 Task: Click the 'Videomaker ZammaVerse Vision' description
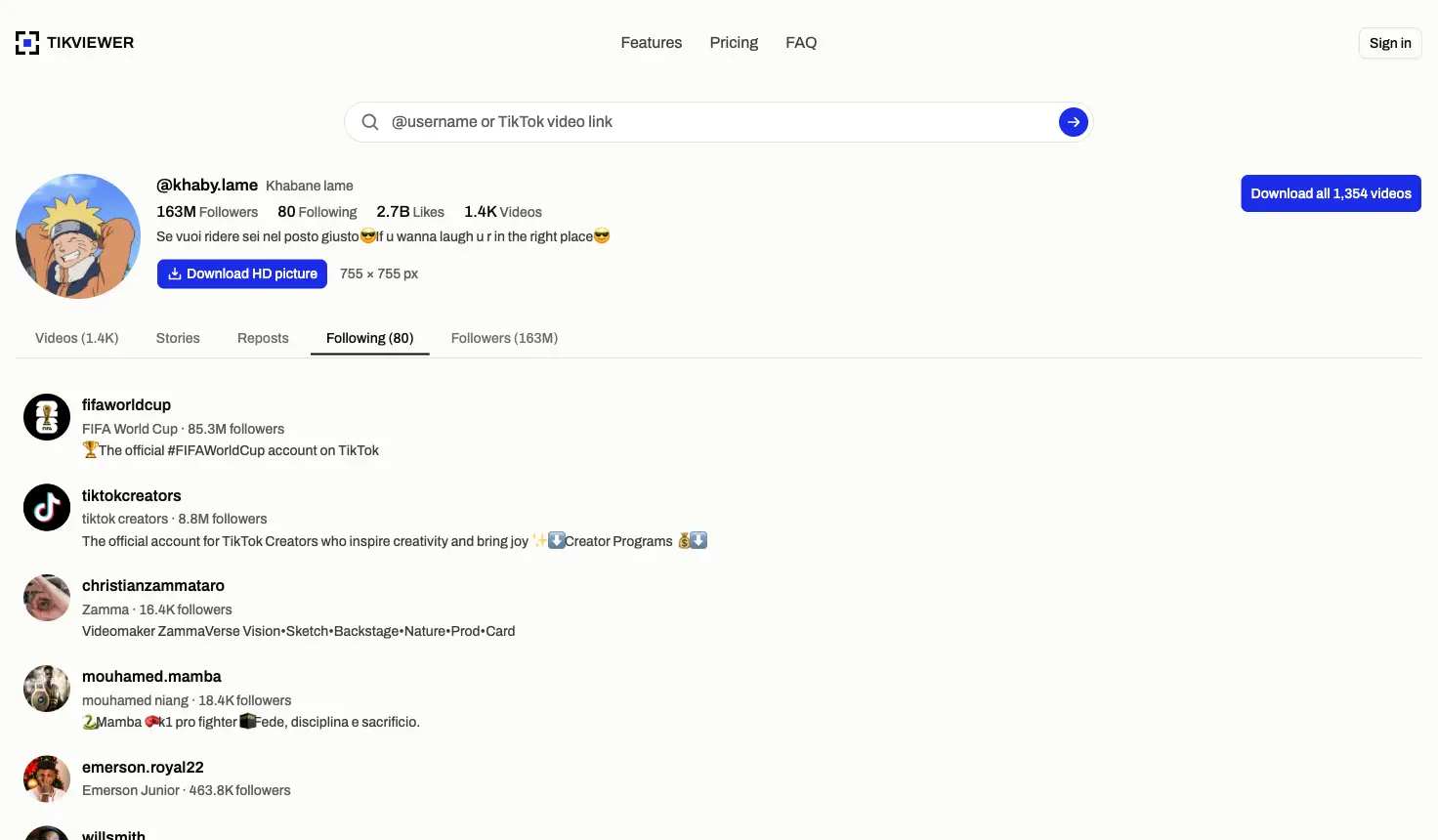point(298,631)
